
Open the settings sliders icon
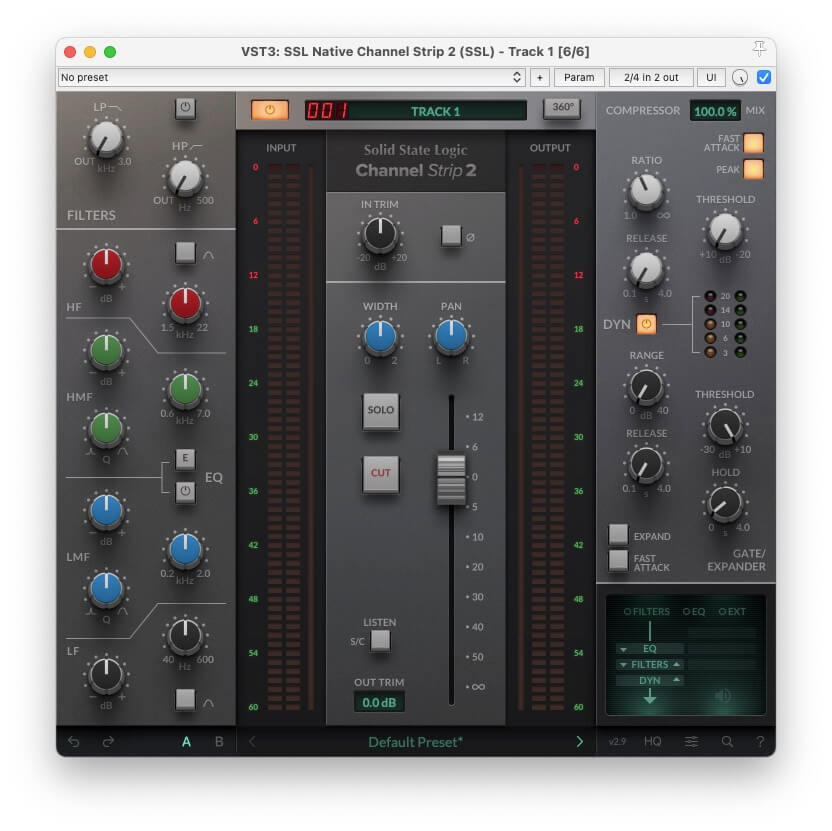tap(692, 742)
